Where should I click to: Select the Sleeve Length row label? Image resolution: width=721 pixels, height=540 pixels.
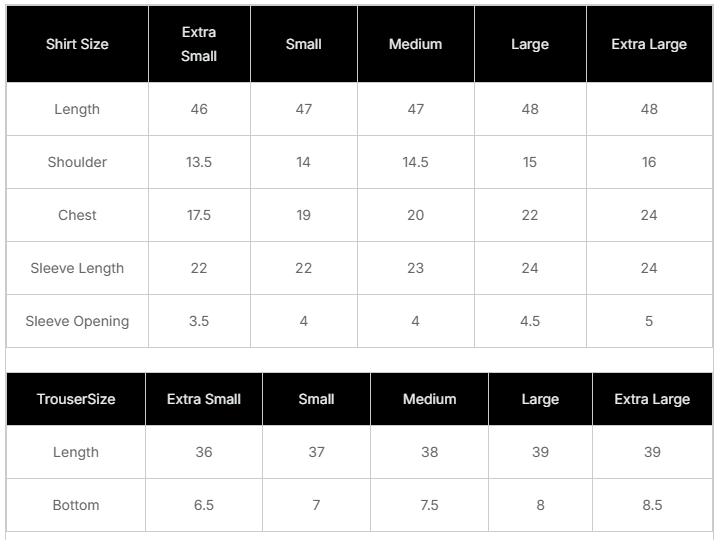77,268
